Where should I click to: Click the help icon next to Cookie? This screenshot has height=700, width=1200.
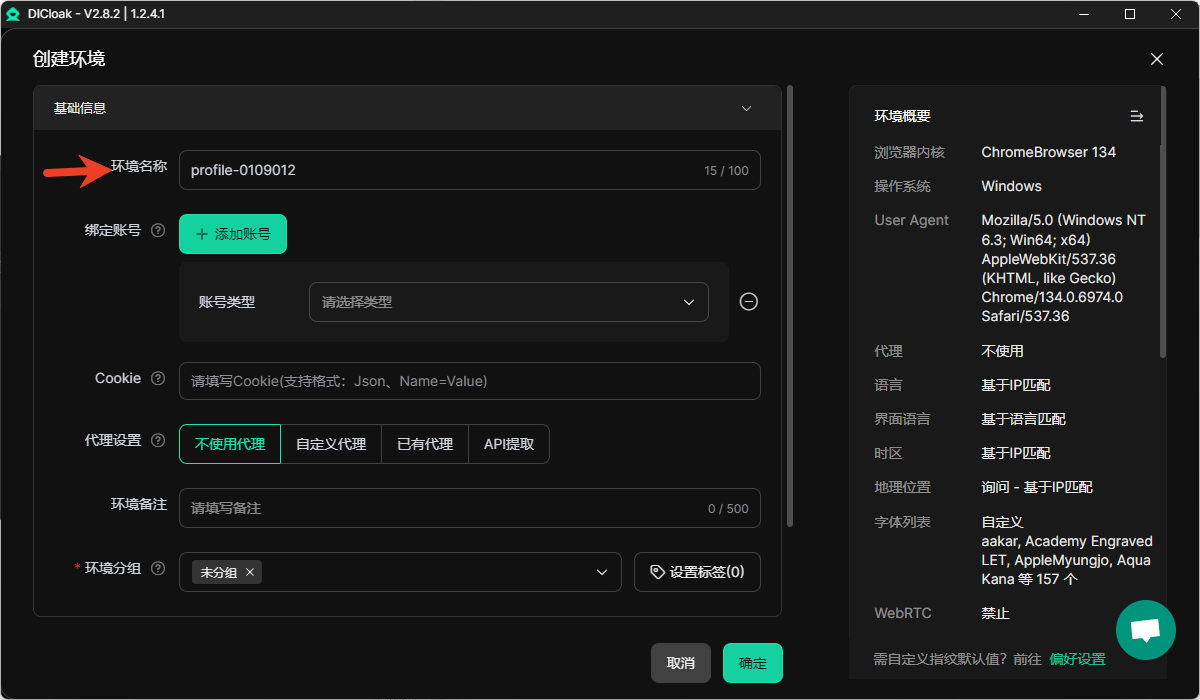pos(157,379)
